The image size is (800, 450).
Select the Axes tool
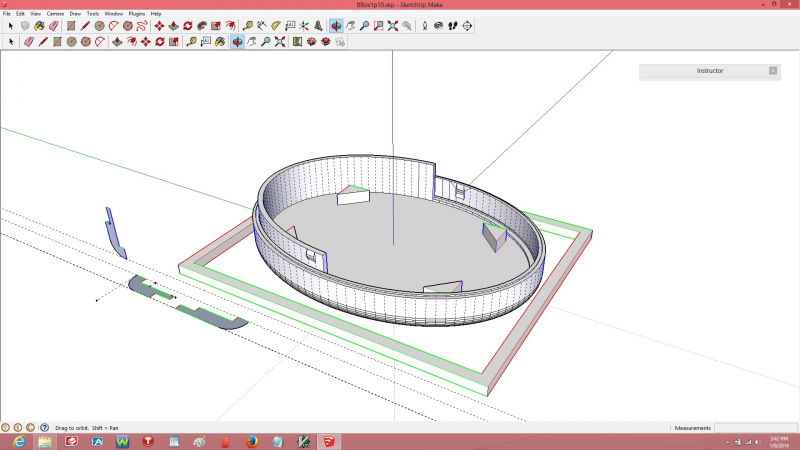[304, 25]
